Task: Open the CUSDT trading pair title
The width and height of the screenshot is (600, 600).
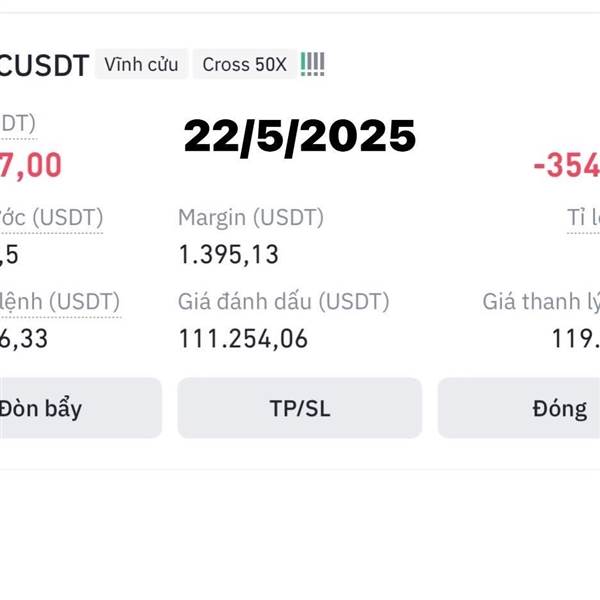Action: coord(44,65)
